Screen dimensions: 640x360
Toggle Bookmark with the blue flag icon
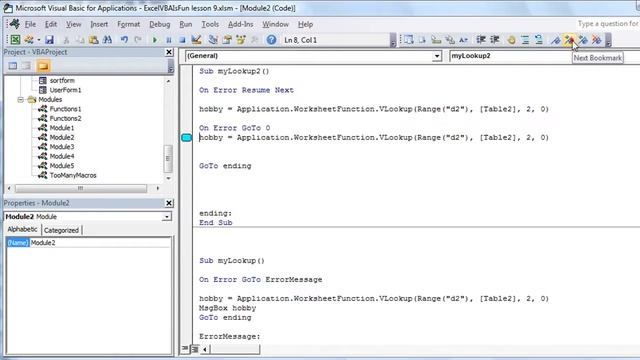pyautogui.click(x=556, y=40)
